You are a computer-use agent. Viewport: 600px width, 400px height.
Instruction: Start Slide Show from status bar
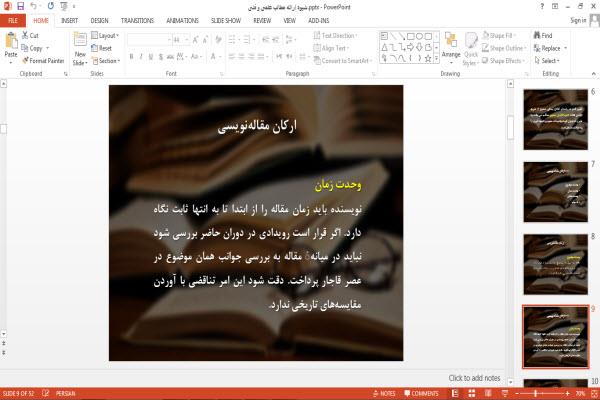[x=505, y=393]
